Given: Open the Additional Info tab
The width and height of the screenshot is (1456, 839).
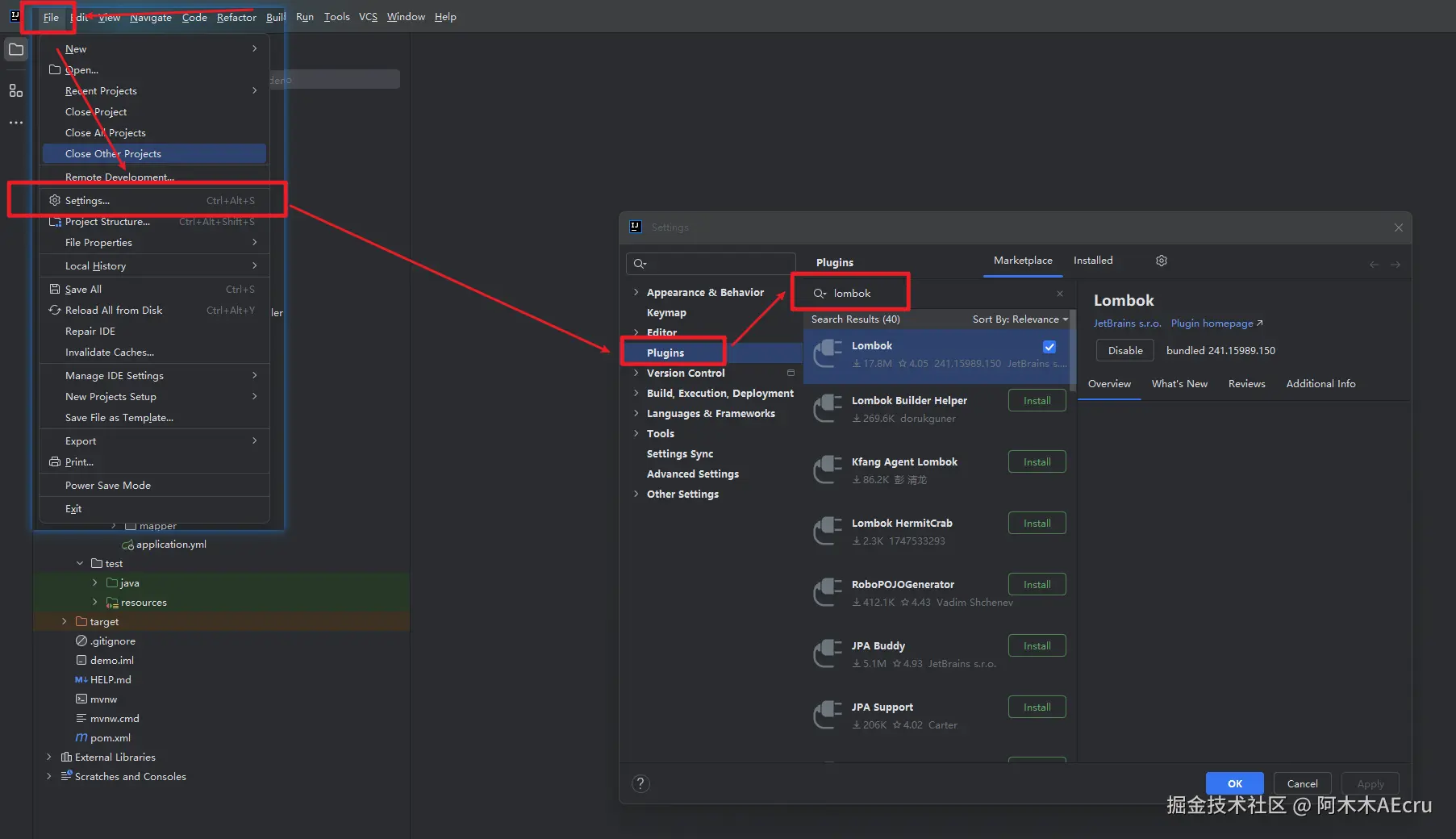Looking at the screenshot, I should click(x=1320, y=384).
